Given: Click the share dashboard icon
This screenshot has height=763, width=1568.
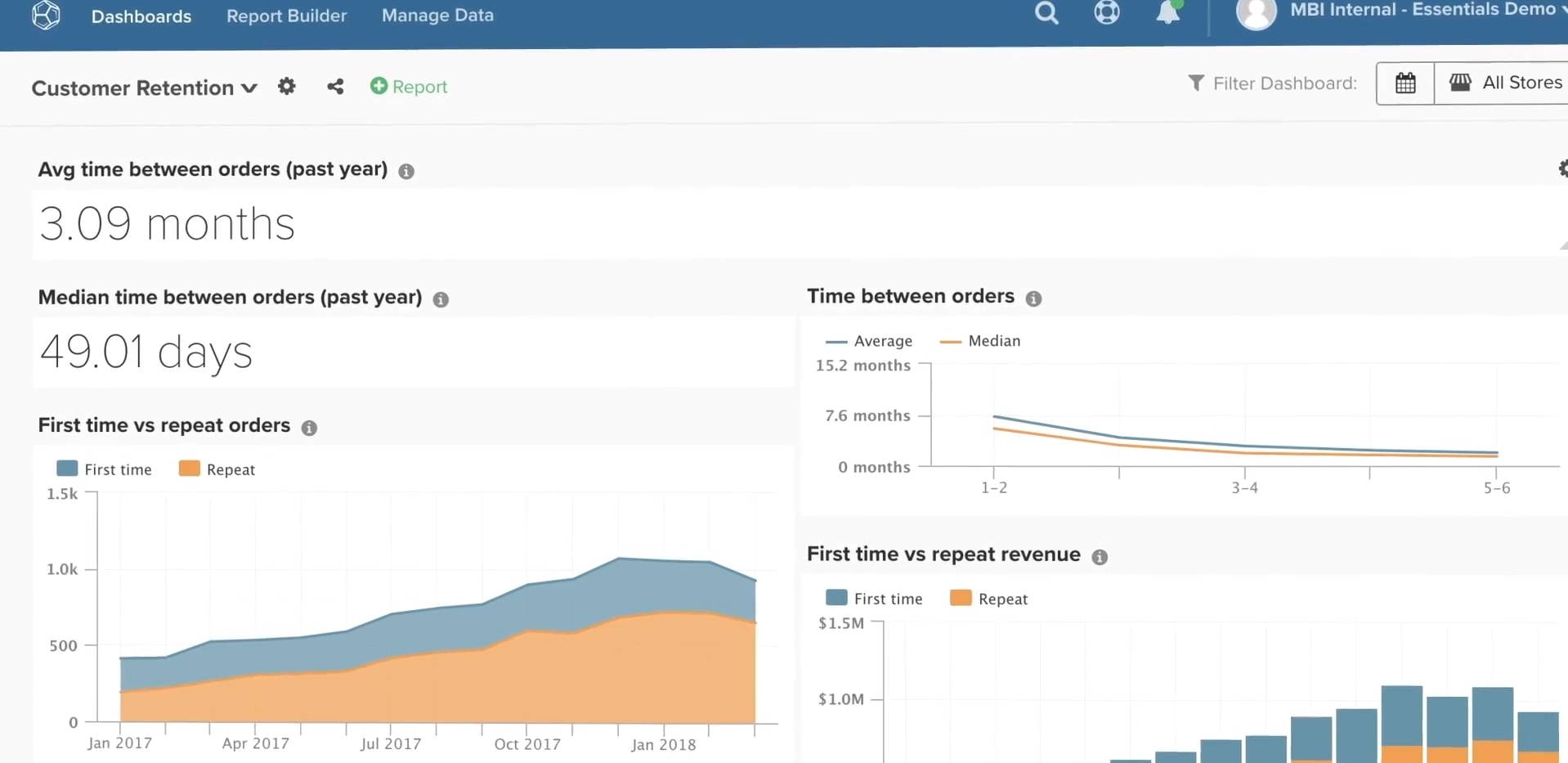Looking at the screenshot, I should tap(335, 86).
